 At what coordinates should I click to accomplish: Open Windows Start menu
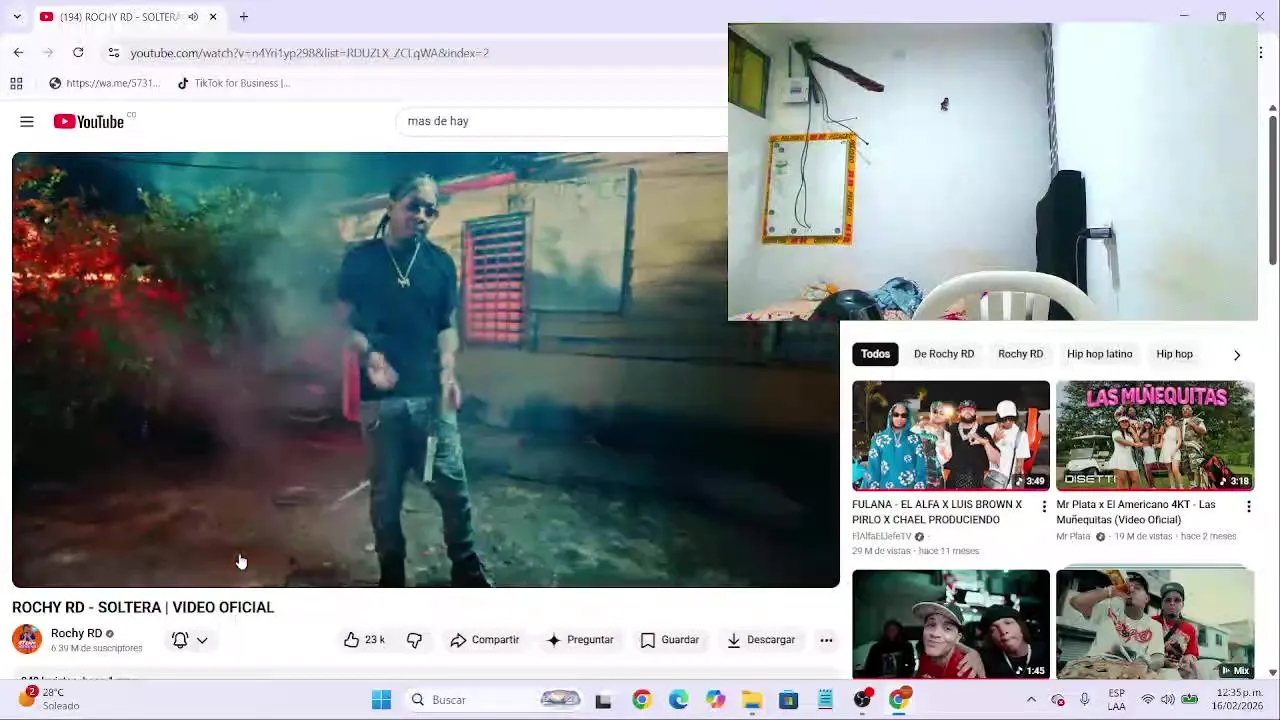coord(381,700)
